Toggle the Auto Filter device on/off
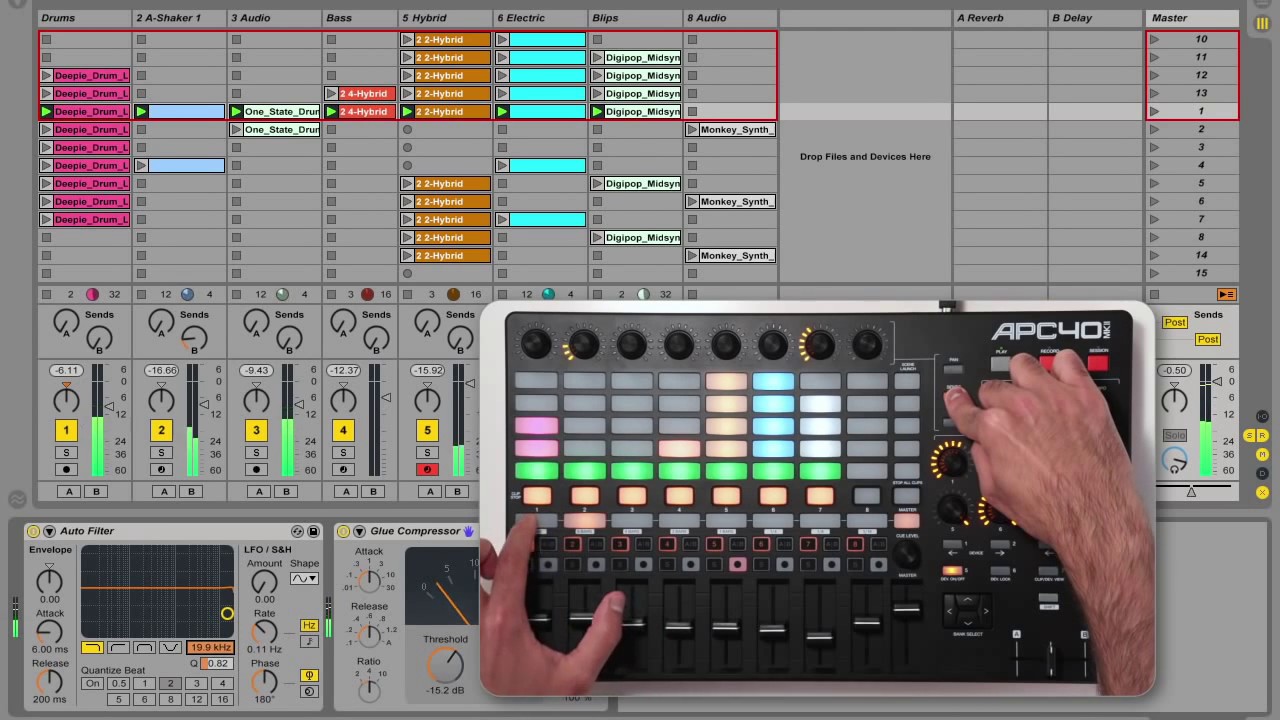Viewport: 1280px width, 720px height. click(x=34, y=531)
